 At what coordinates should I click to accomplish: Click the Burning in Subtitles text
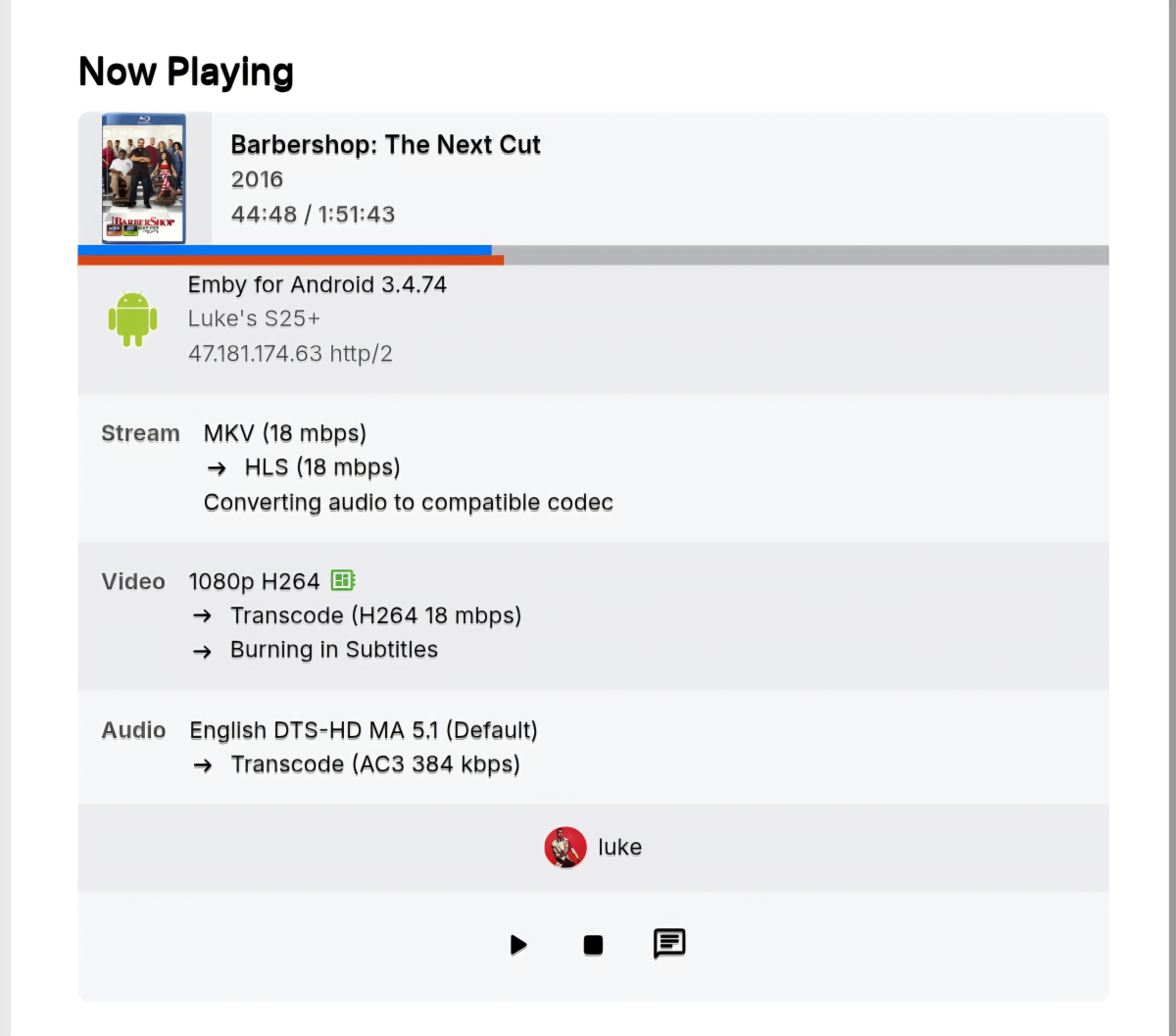[x=333, y=650]
